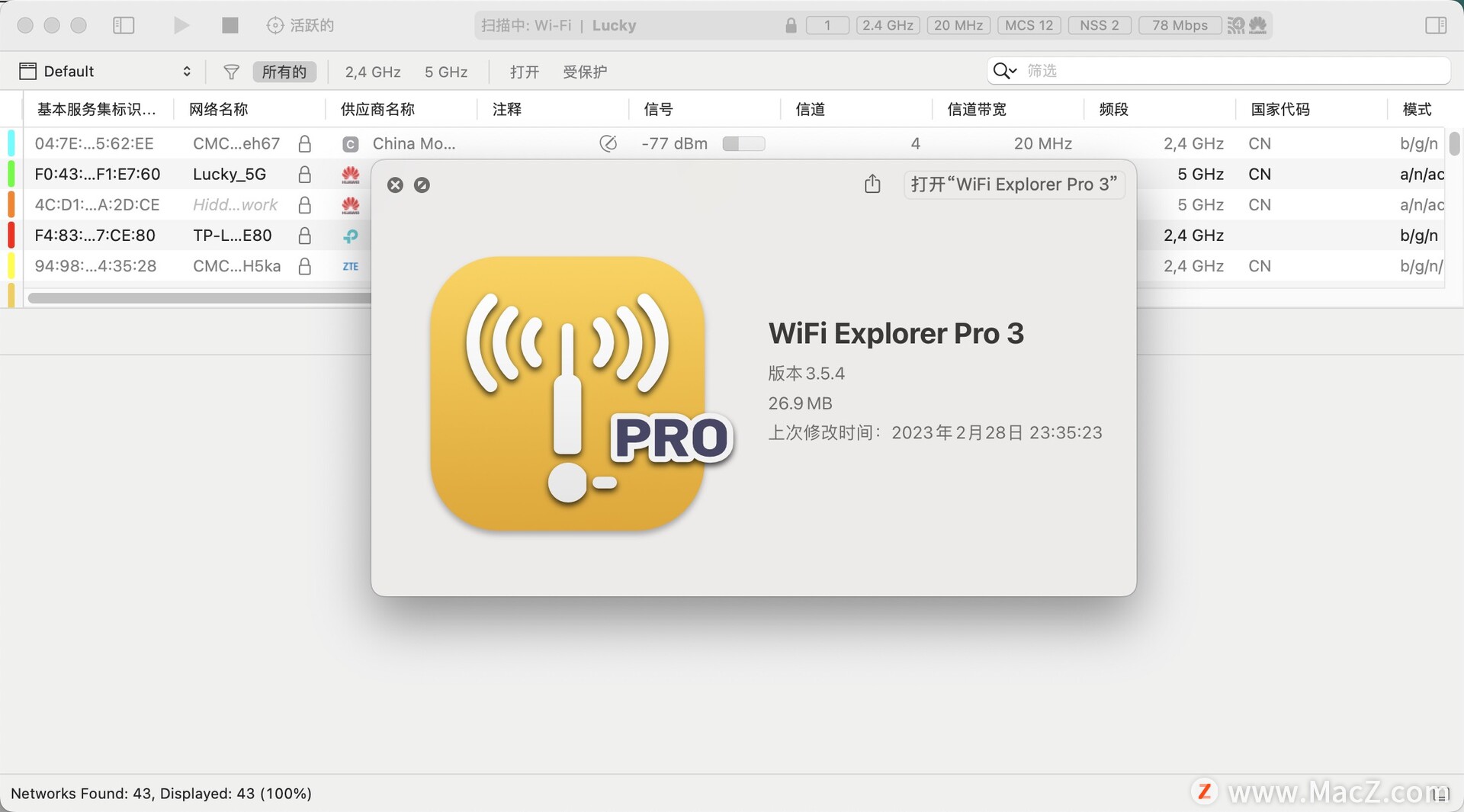Select the 所有的 filter segment

tap(284, 71)
